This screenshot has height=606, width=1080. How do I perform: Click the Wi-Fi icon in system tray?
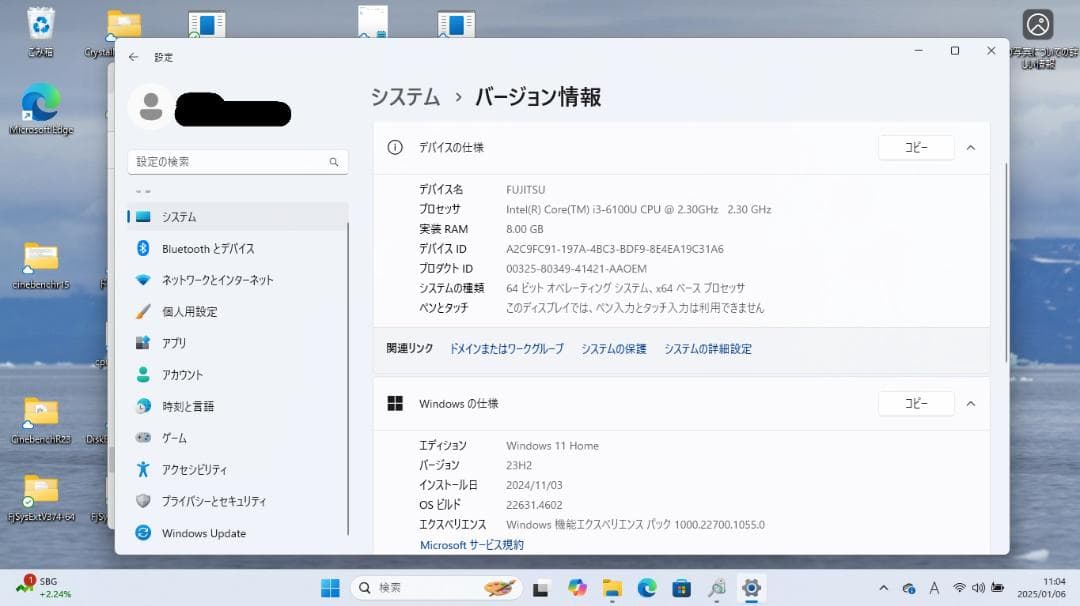(958, 588)
